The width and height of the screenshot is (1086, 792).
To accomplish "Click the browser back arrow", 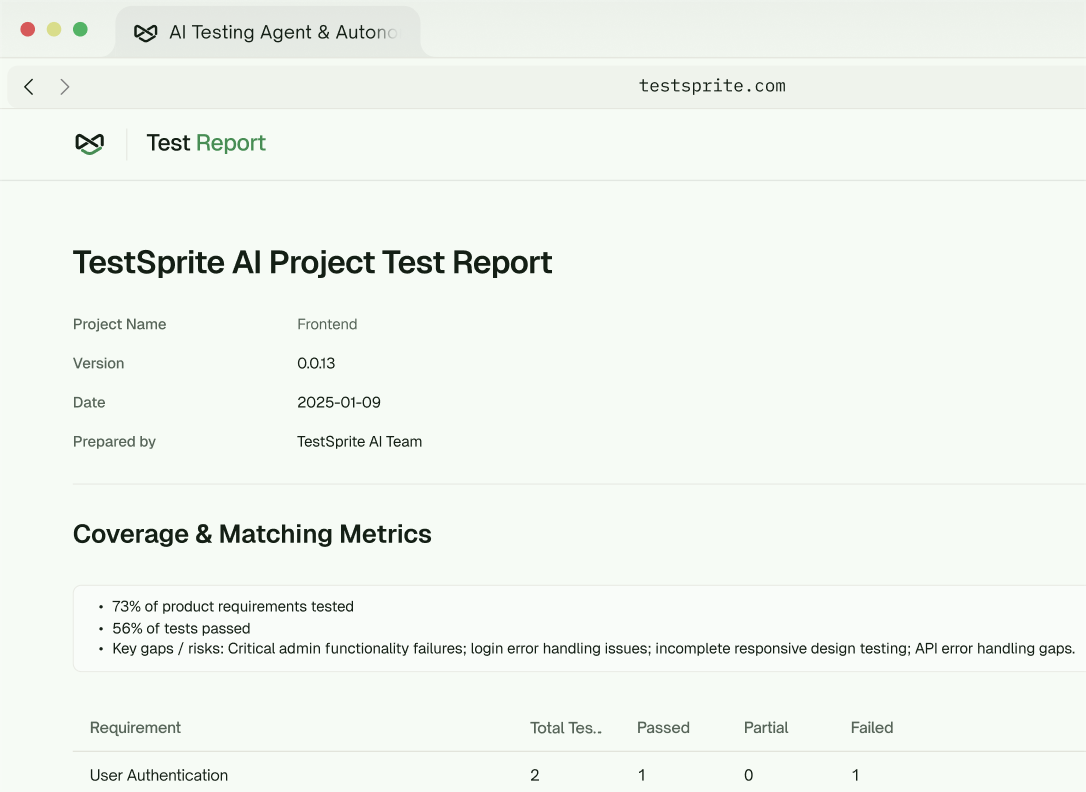I will [x=28, y=87].
